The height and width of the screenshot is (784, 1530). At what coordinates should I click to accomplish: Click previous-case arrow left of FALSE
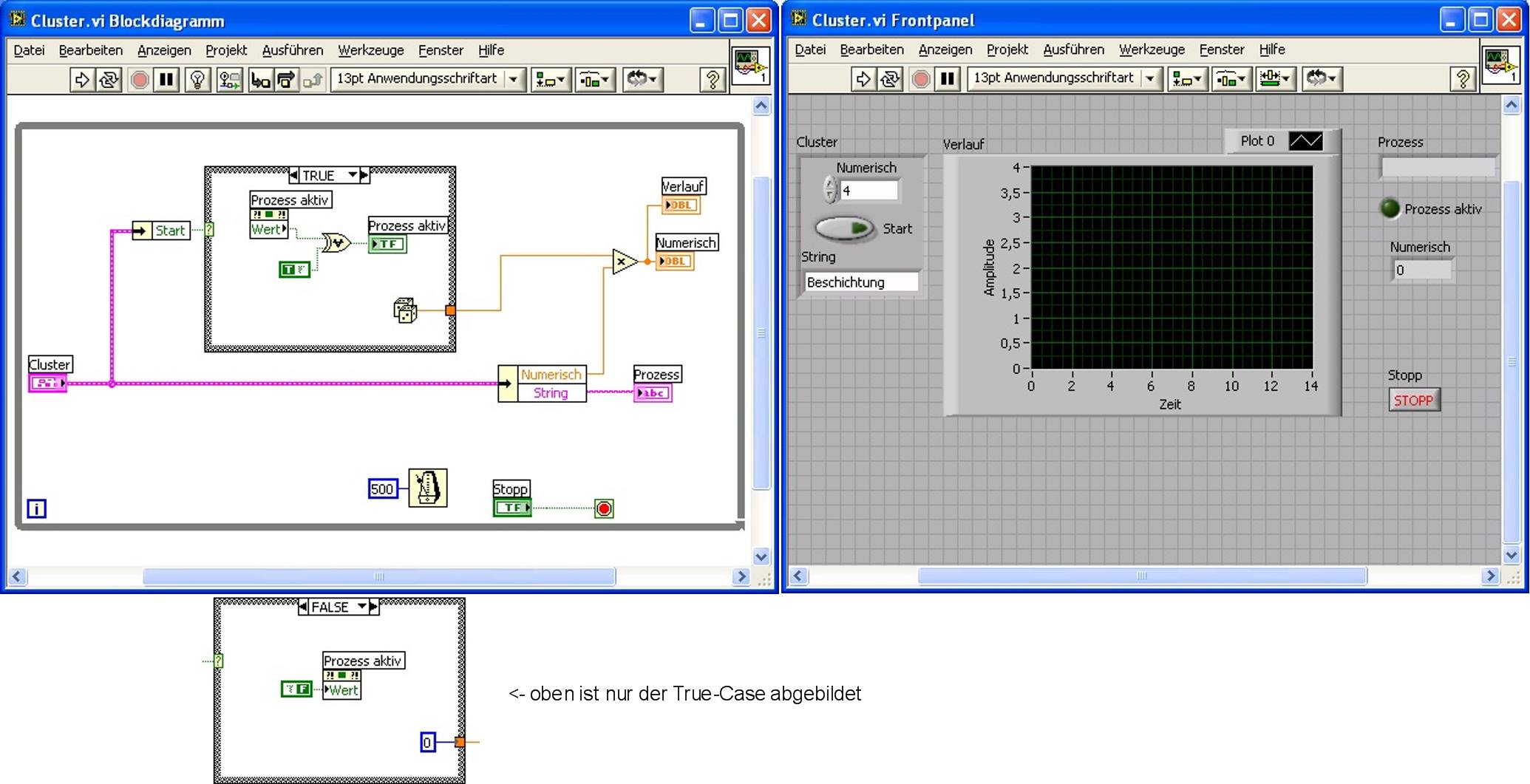coord(303,607)
